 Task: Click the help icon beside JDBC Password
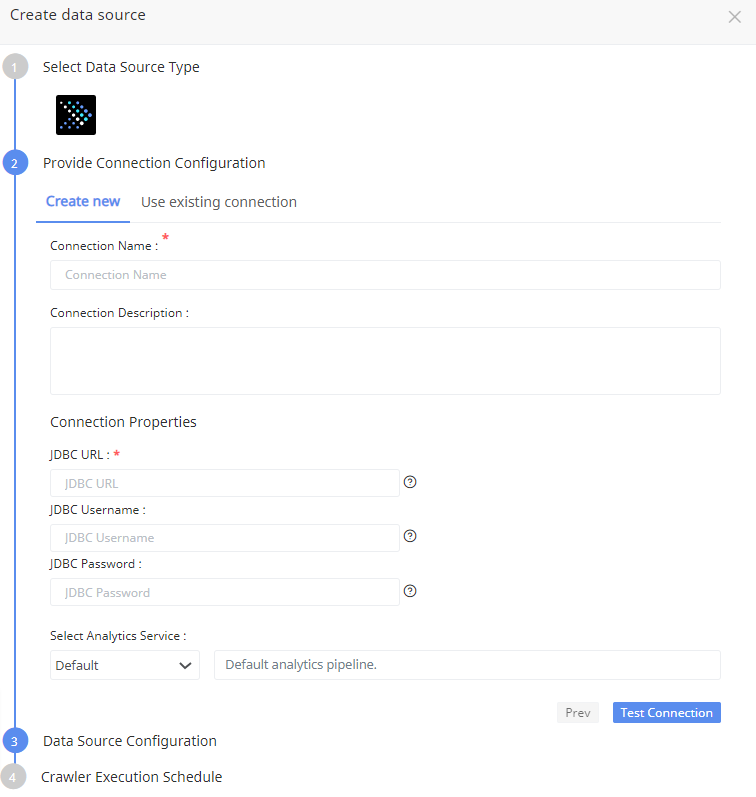[410, 591]
